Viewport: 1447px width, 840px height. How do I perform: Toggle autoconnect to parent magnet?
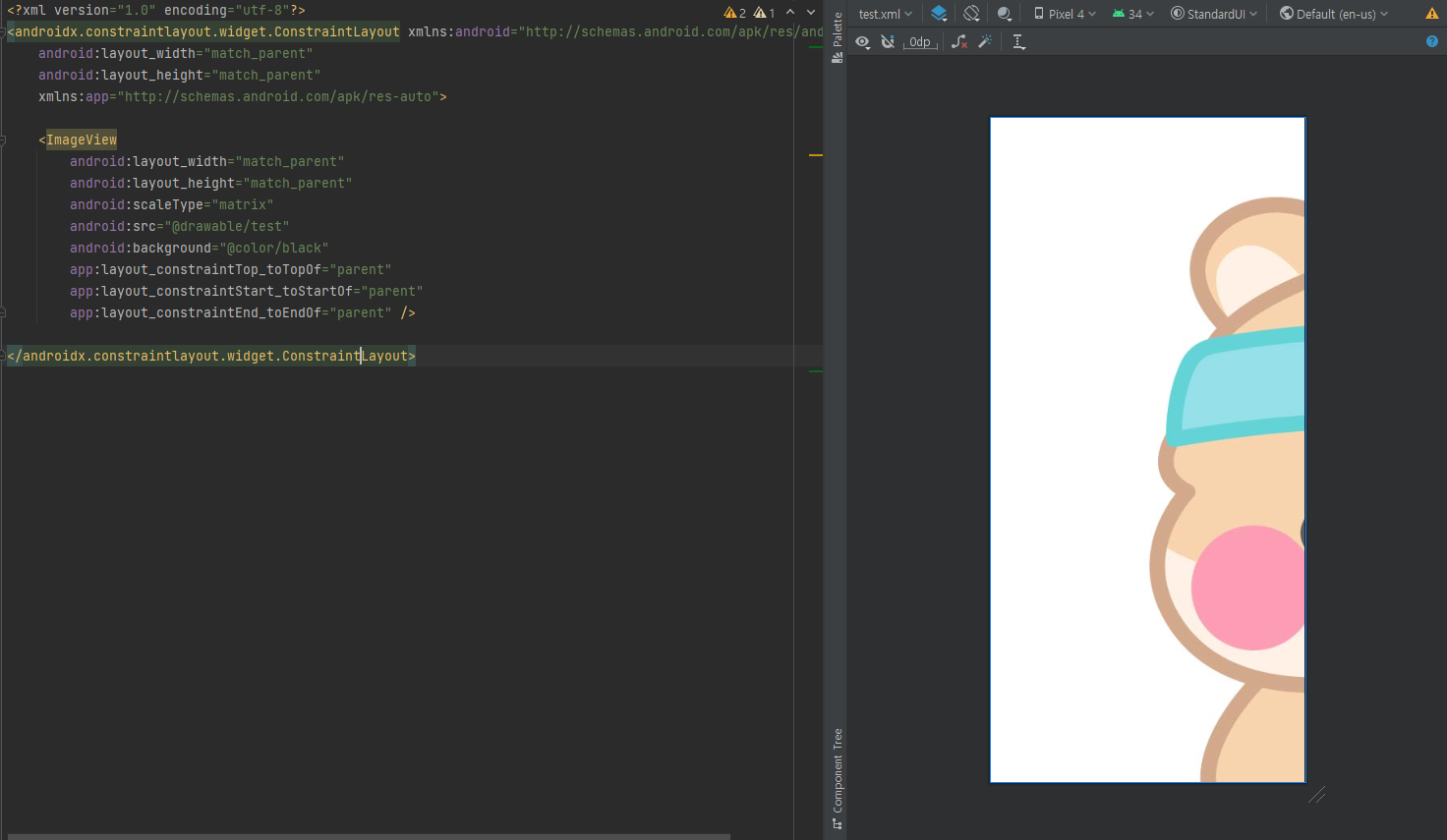(x=888, y=41)
